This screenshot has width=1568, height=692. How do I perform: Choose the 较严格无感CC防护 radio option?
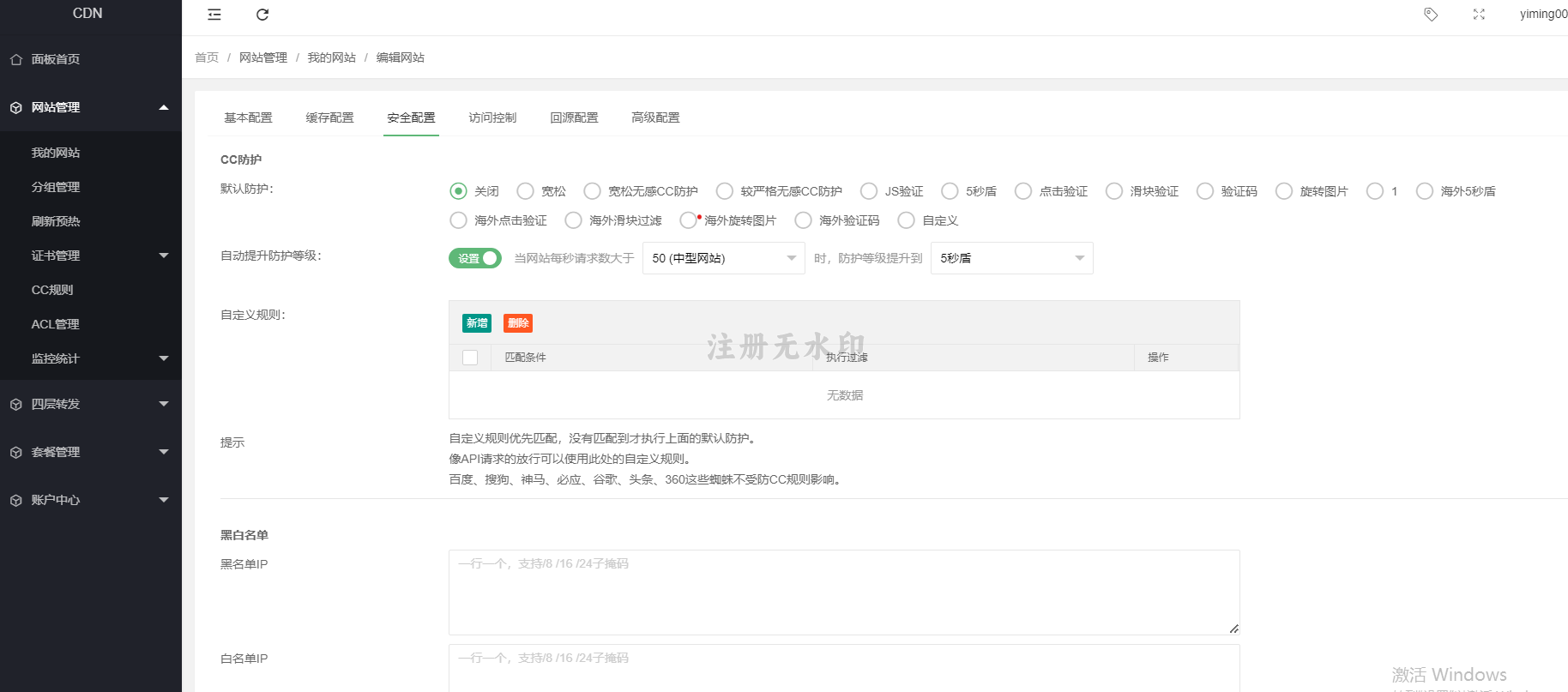click(x=725, y=191)
